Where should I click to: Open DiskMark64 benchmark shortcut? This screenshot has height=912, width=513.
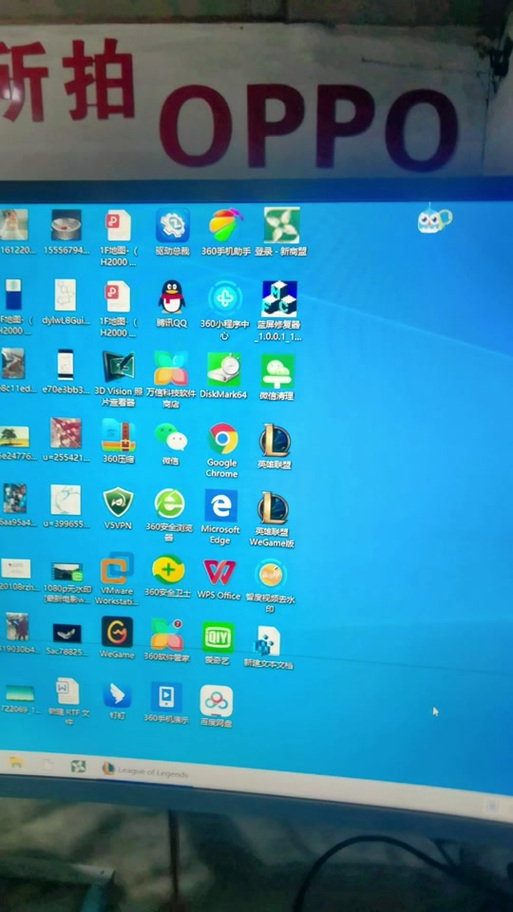[x=223, y=376]
